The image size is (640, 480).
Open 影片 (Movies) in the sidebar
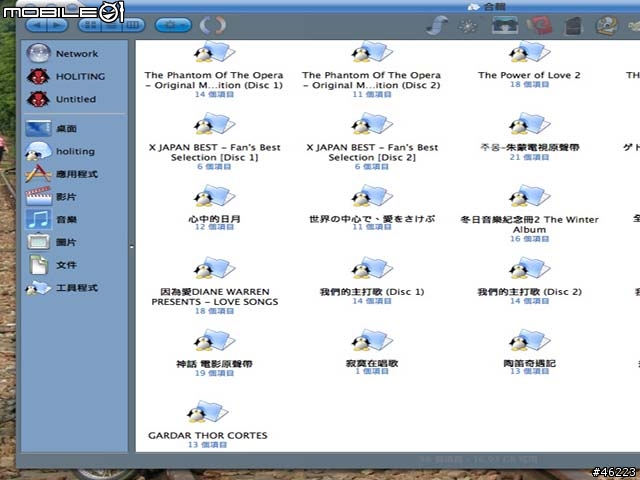(x=51, y=197)
